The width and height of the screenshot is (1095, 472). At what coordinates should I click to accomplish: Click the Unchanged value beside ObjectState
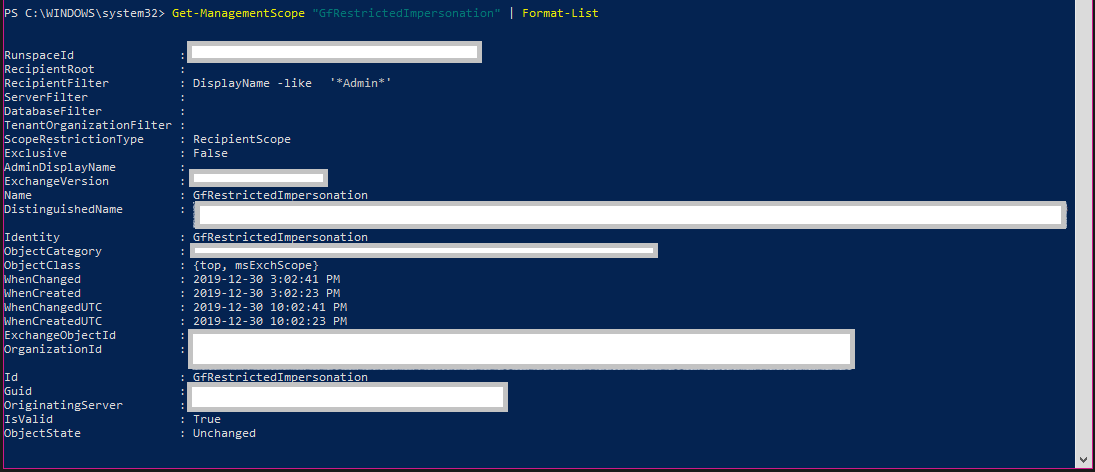pyautogui.click(x=224, y=432)
